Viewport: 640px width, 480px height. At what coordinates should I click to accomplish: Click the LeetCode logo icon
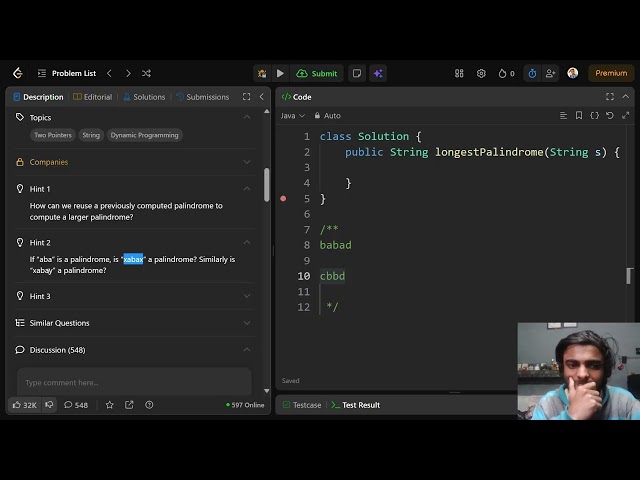[18, 73]
